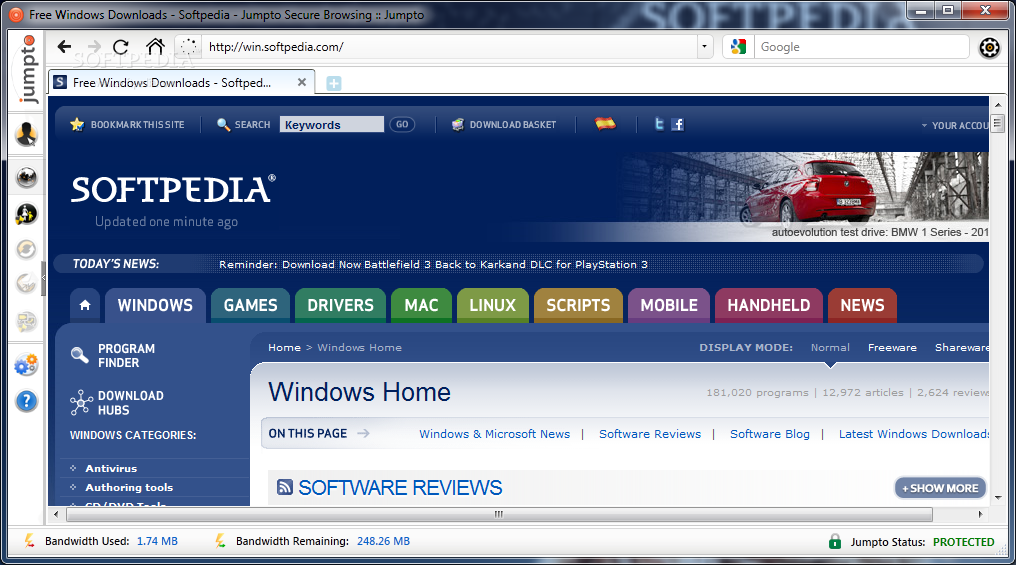Click the parental control figure sidebar icon
Viewport: 1016px width, 565px height.
pos(27,214)
